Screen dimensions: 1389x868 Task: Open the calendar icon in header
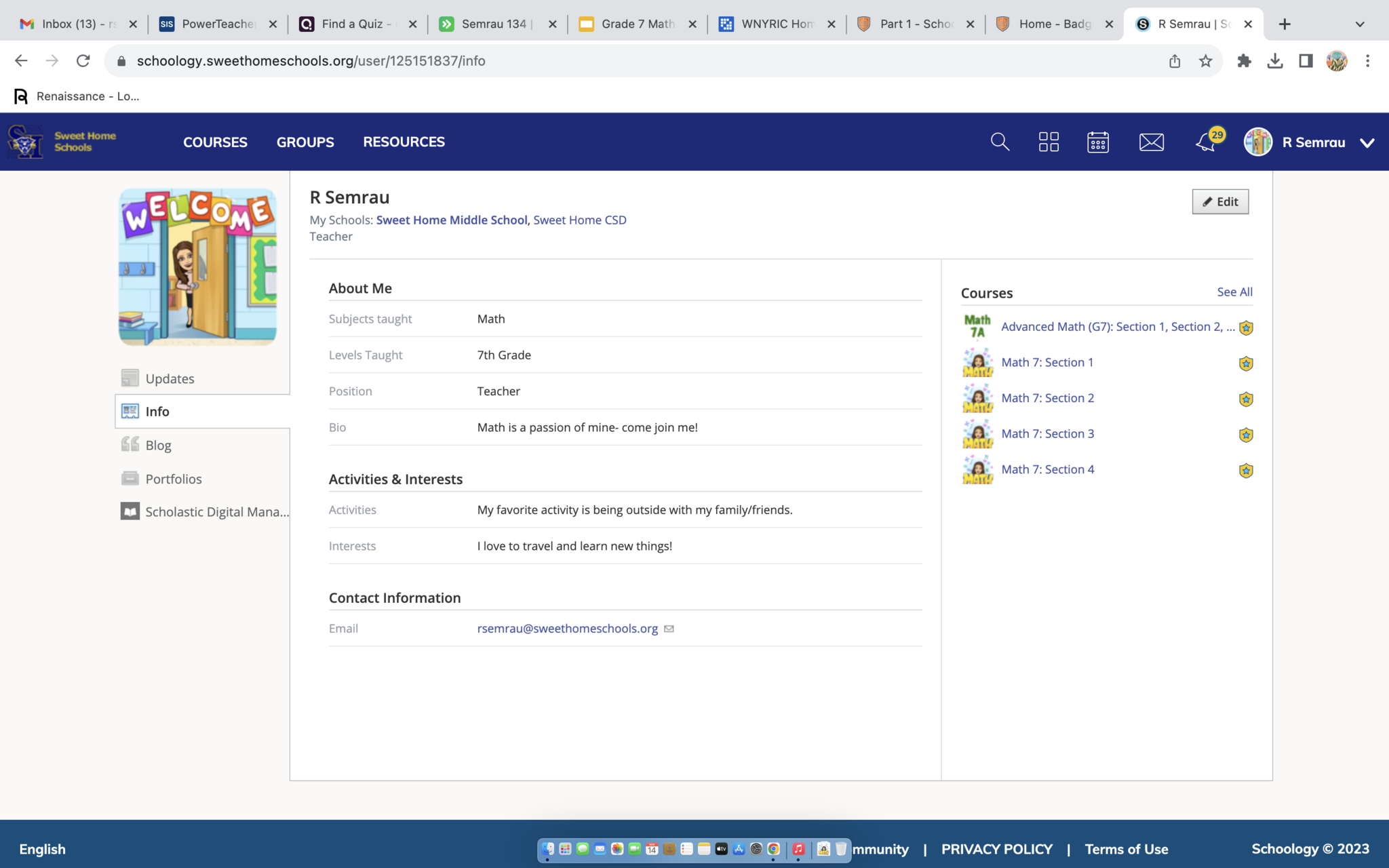pyautogui.click(x=1097, y=142)
